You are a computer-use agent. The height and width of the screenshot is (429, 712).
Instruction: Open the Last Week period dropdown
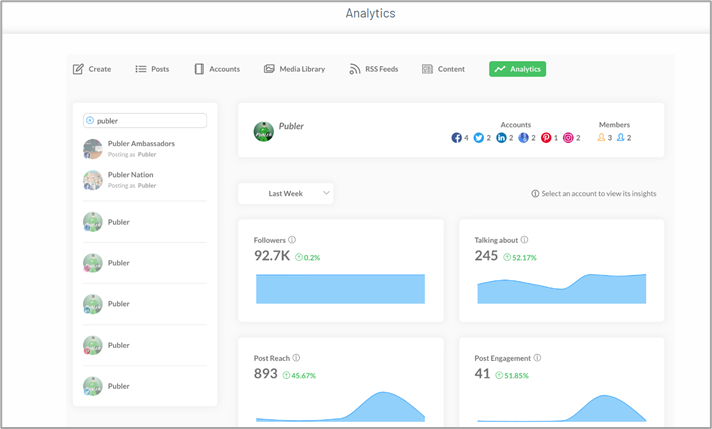pos(286,193)
